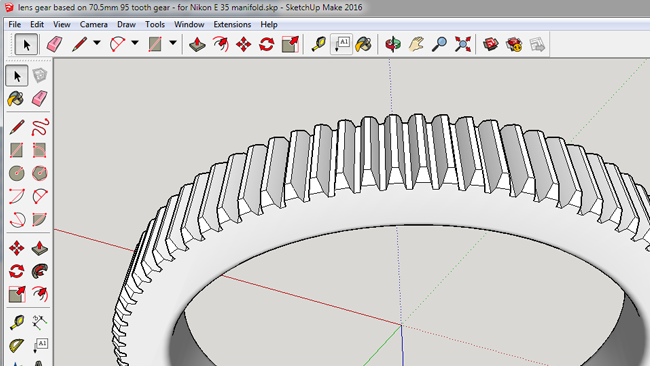Open the Tools menu

tap(155, 24)
